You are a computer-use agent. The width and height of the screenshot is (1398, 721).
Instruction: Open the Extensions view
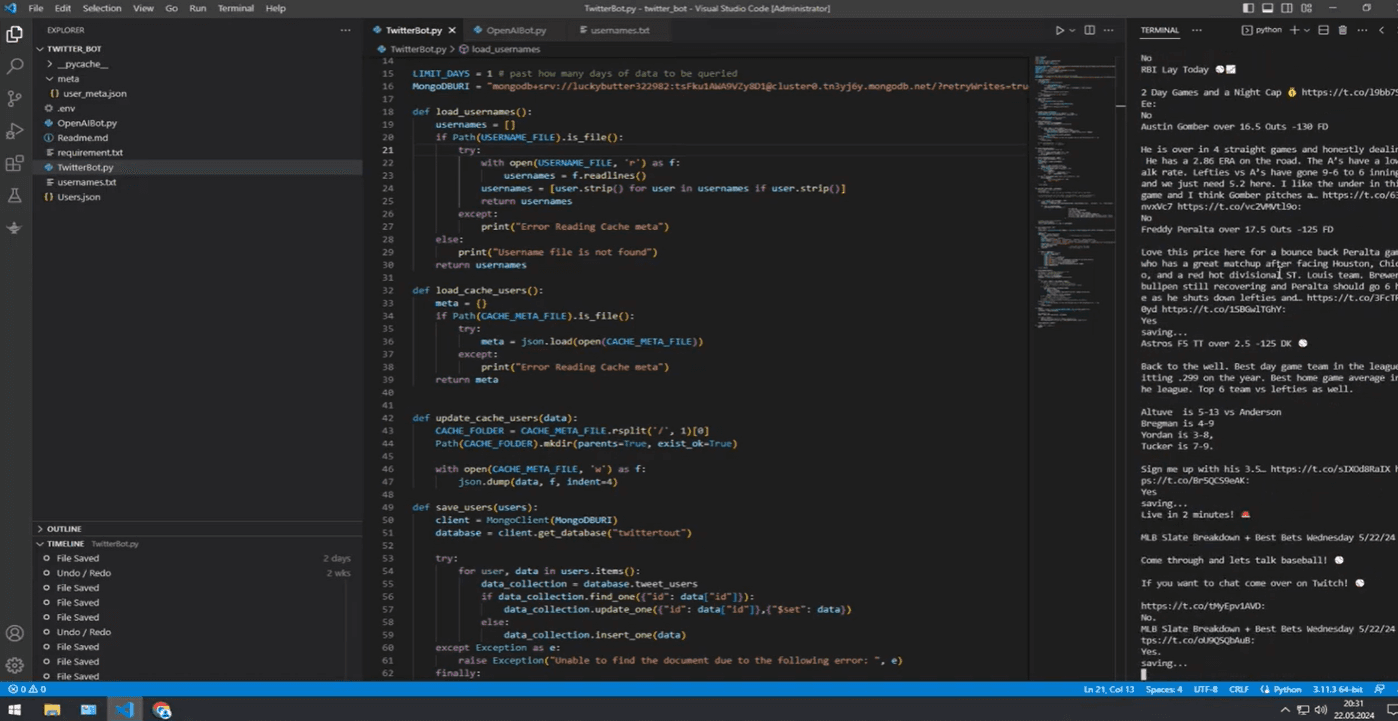[15, 163]
